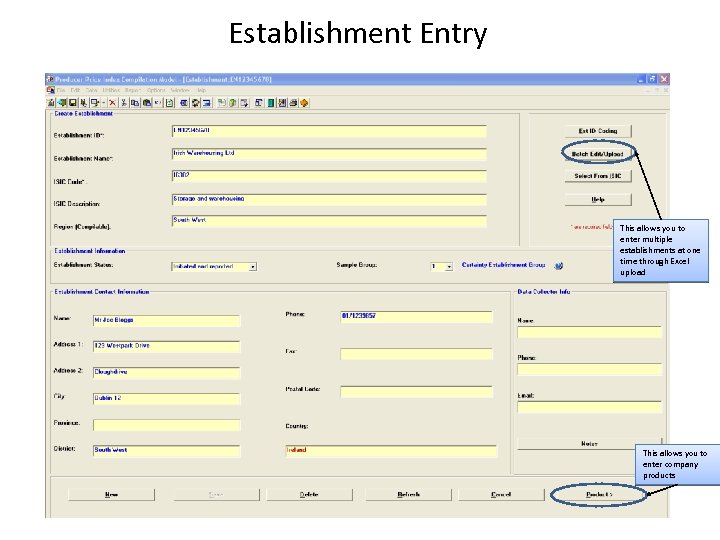
Task: Click the floppy disk Save toolbar icon
Action: [x=73, y=103]
